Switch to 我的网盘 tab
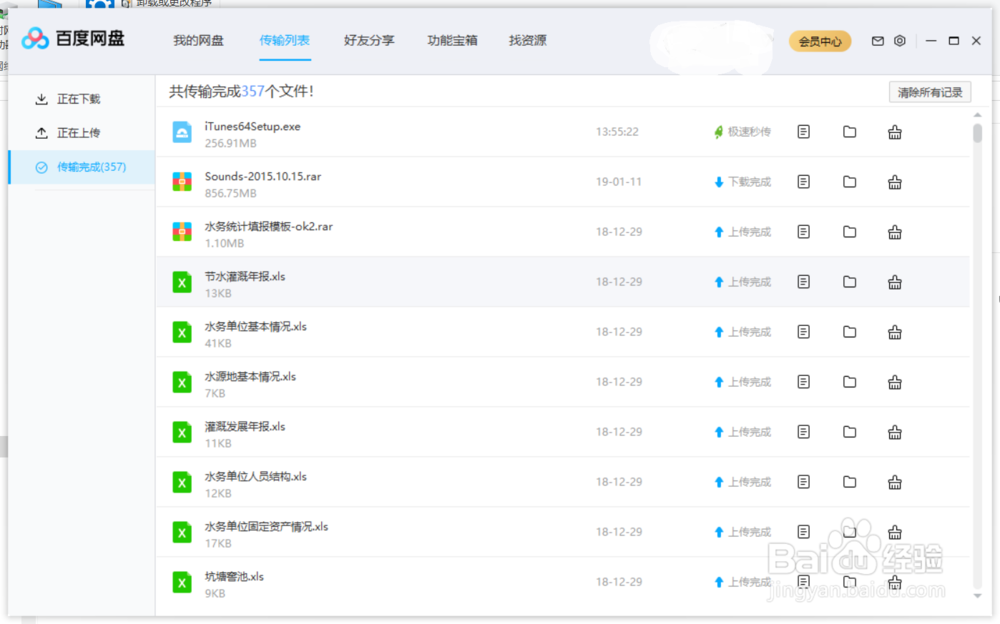The height and width of the screenshot is (624, 1000). coord(198,40)
